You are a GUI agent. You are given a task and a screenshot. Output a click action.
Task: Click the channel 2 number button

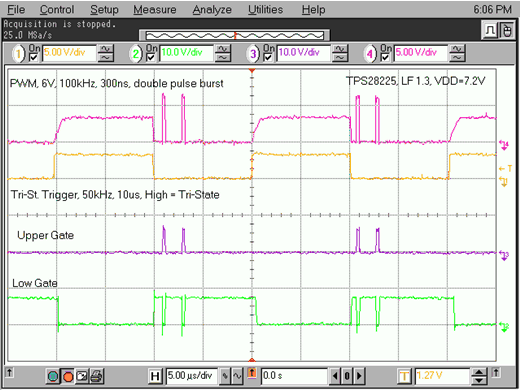136,53
